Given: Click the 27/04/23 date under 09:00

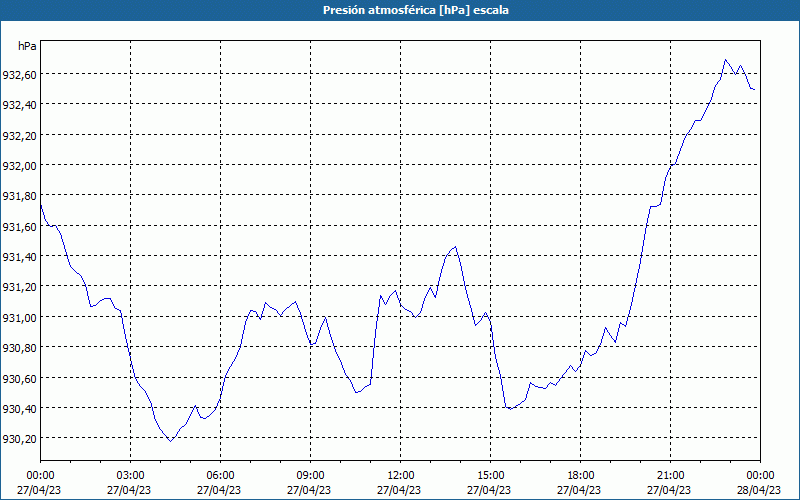Looking at the screenshot, I should pos(309,490).
